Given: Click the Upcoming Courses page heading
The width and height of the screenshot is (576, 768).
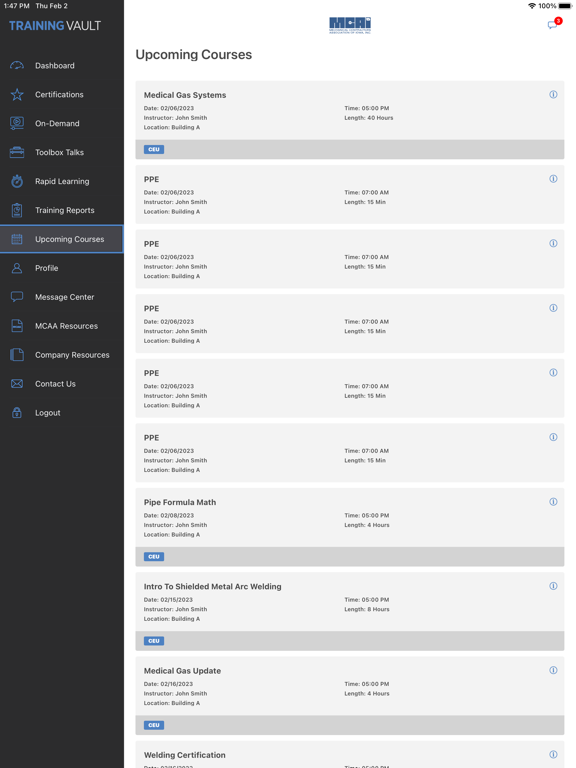Looking at the screenshot, I should (x=193, y=54).
